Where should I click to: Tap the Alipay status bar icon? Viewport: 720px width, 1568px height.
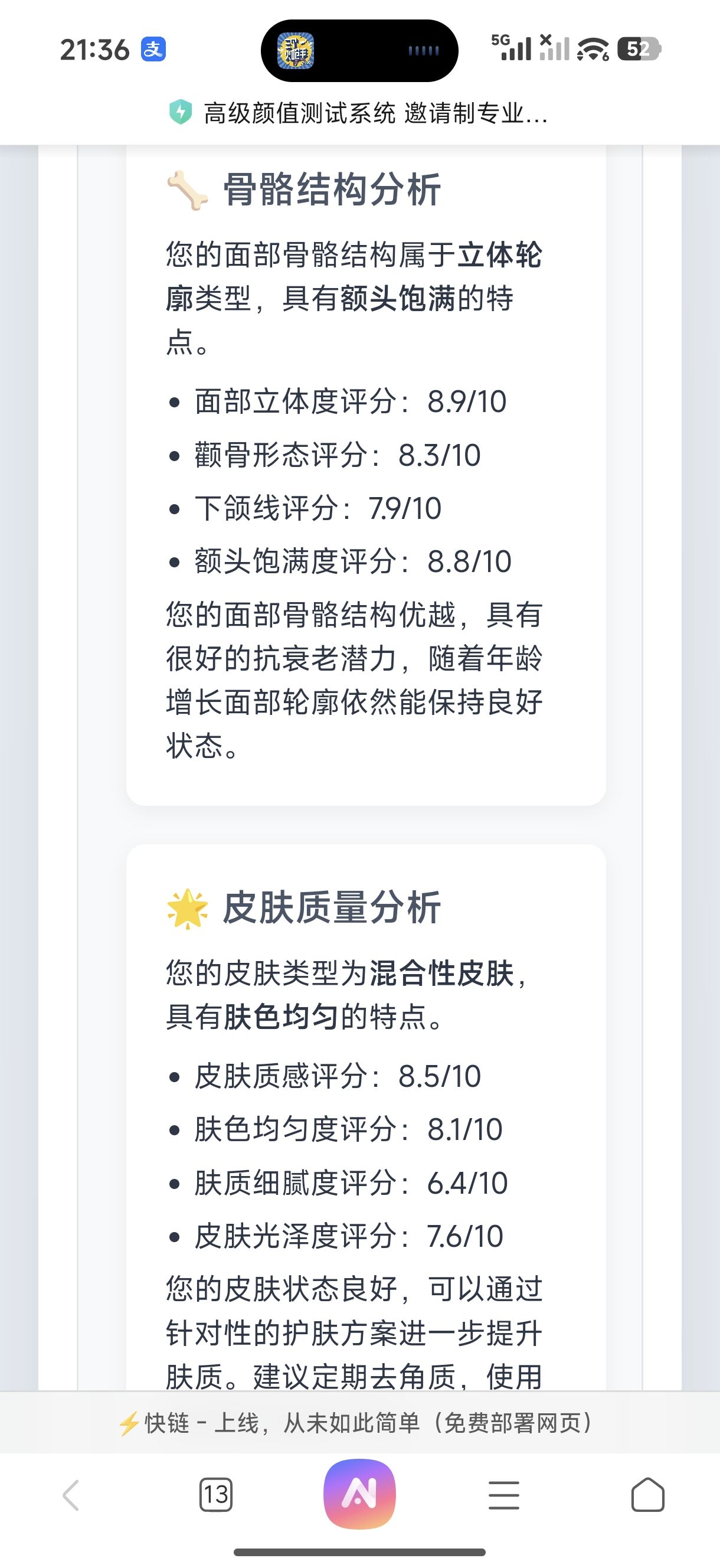(x=153, y=50)
